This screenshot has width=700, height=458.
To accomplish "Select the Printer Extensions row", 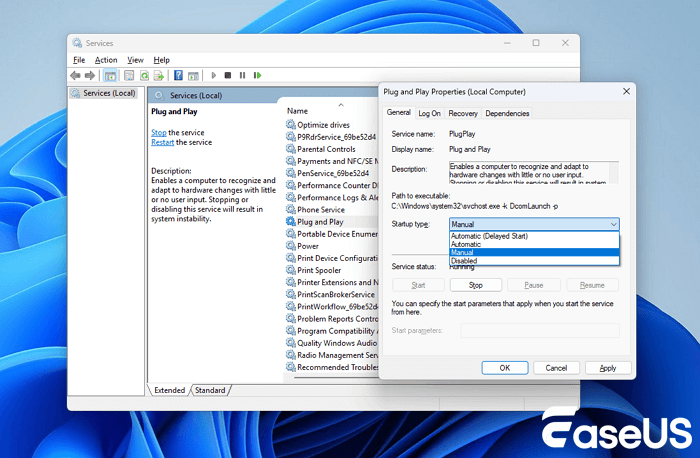I will click(331, 282).
